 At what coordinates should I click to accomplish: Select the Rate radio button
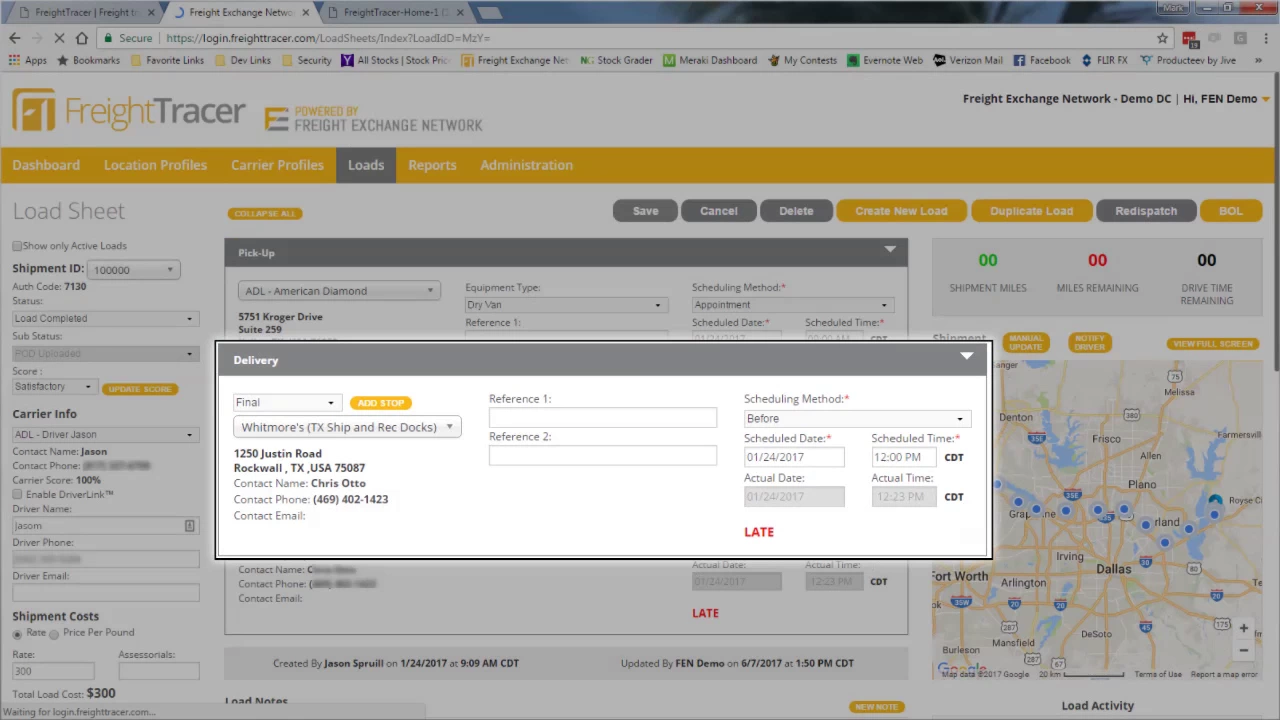pyautogui.click(x=17, y=633)
